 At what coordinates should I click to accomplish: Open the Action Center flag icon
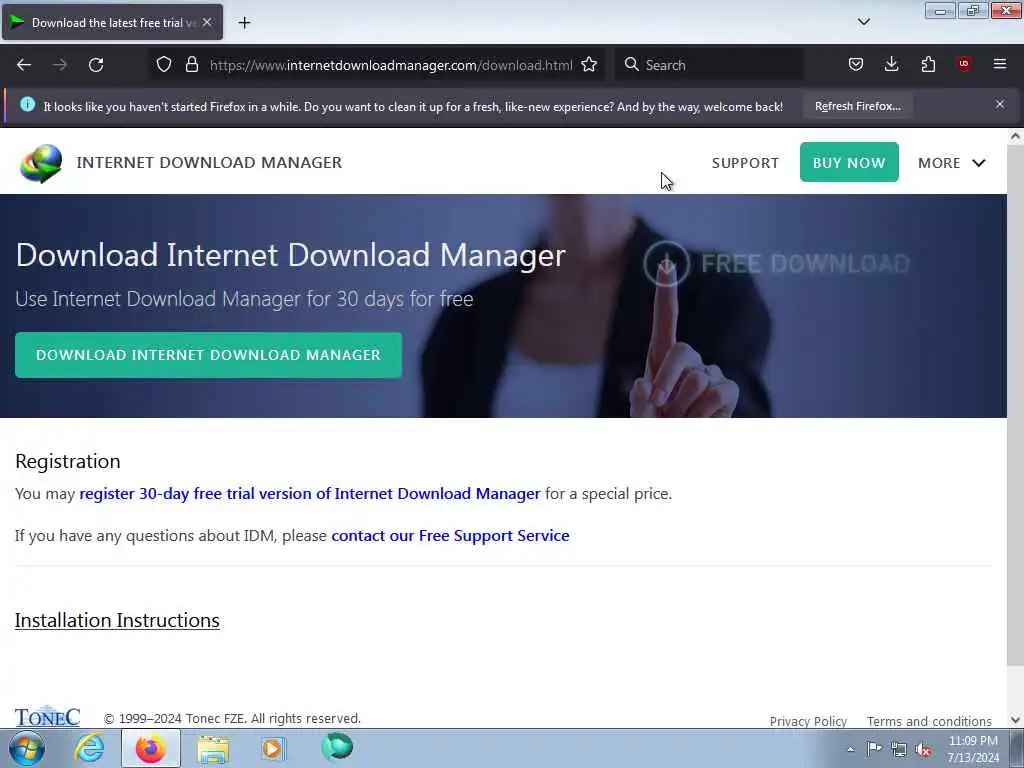874,749
